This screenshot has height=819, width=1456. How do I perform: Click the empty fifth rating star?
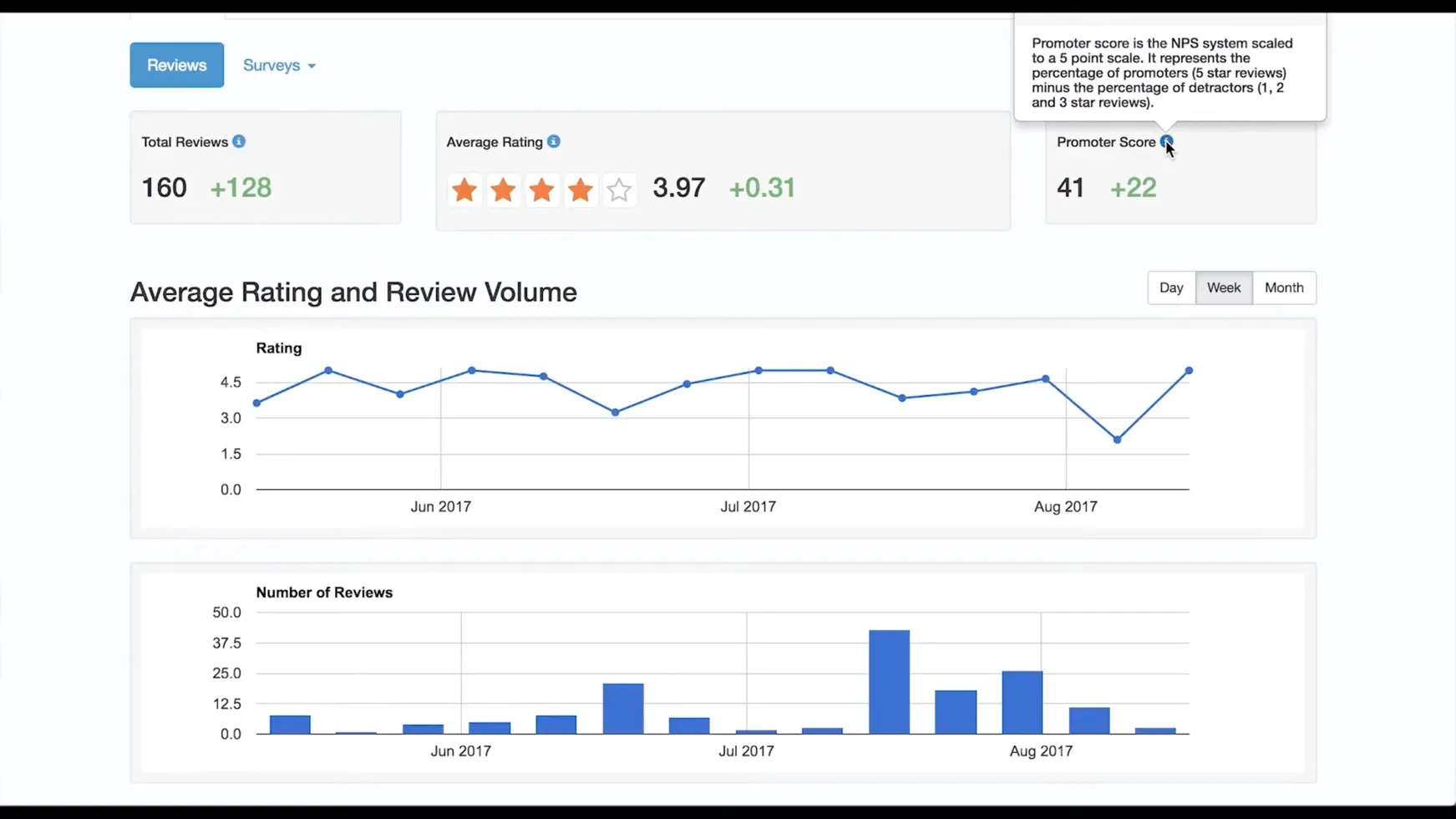tap(619, 190)
